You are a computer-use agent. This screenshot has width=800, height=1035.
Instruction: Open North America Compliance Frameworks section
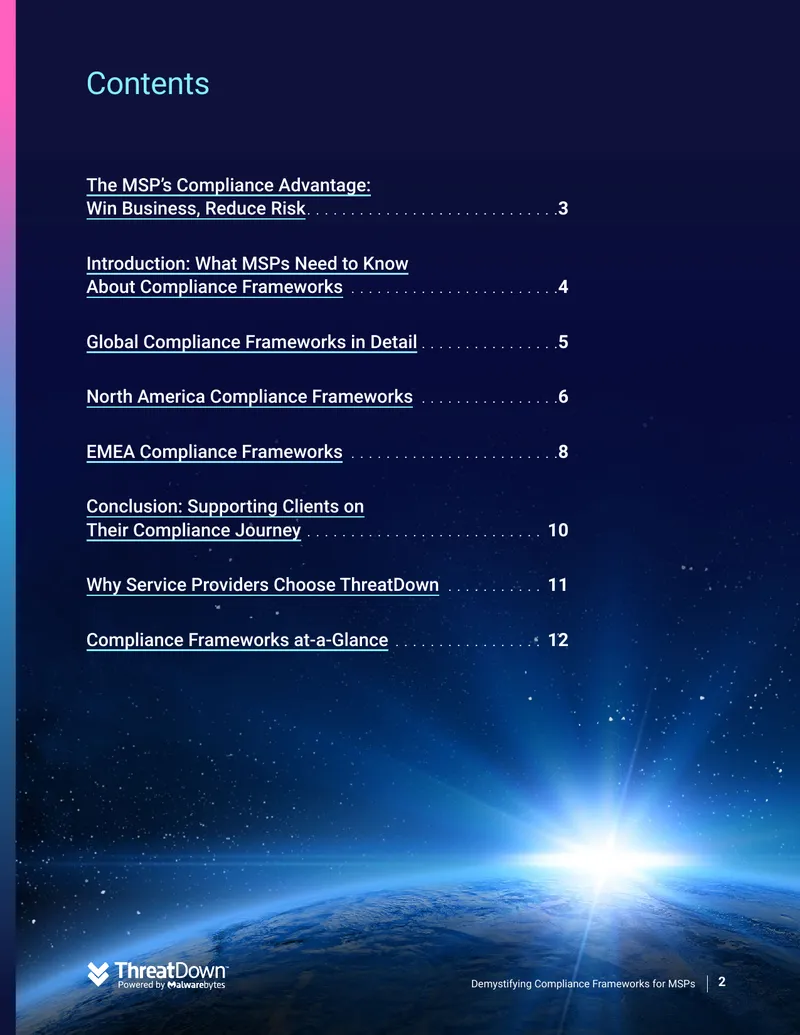250,397
